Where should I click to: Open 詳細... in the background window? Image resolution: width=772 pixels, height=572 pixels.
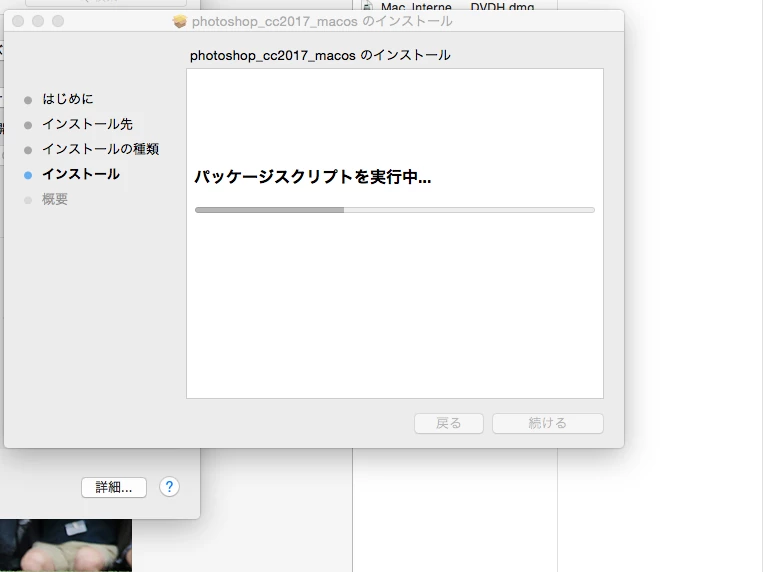pos(114,487)
